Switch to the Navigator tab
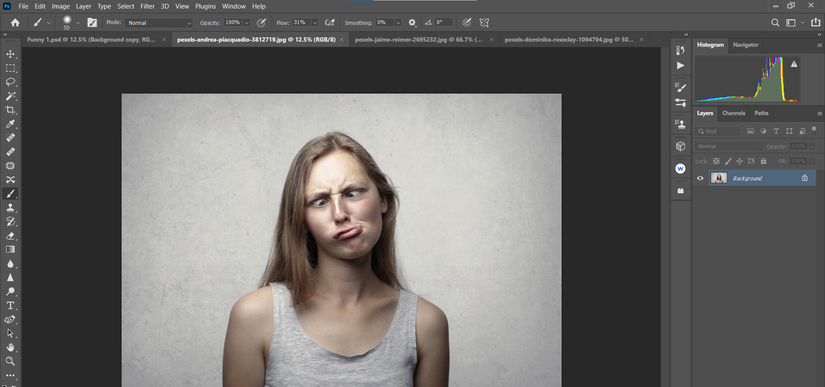 point(746,45)
